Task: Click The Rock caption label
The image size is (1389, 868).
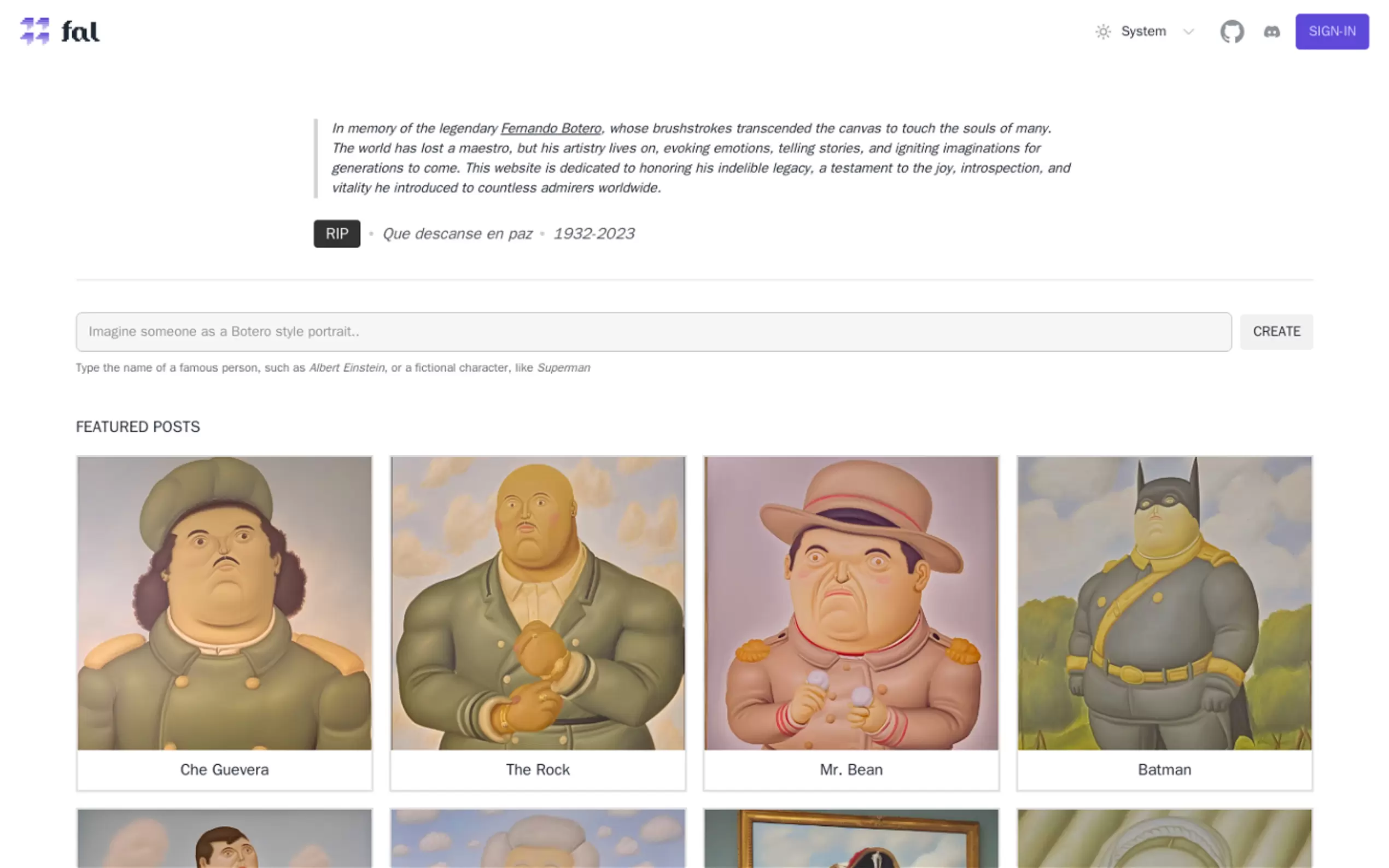Action: 538,769
